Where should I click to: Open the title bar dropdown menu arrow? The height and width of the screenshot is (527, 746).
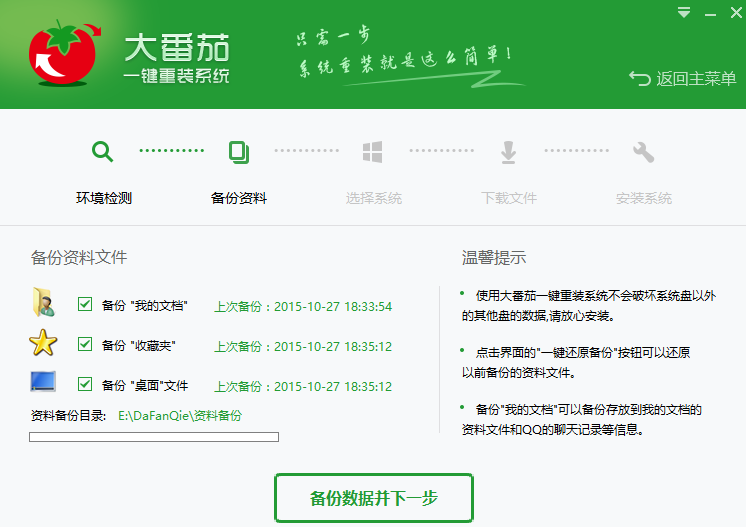[684, 13]
